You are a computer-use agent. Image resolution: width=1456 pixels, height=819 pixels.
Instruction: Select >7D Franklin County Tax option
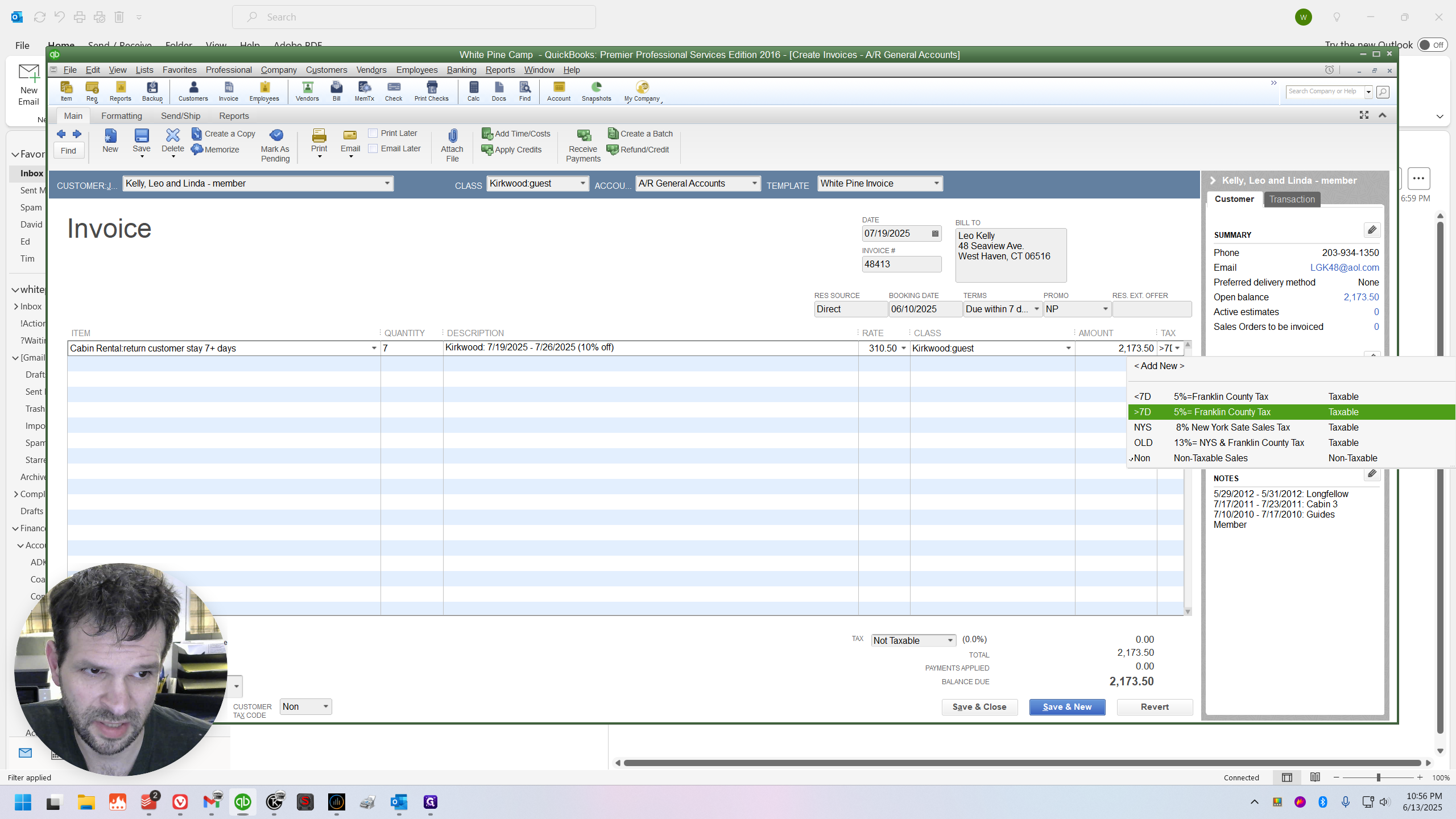click(x=1291, y=412)
